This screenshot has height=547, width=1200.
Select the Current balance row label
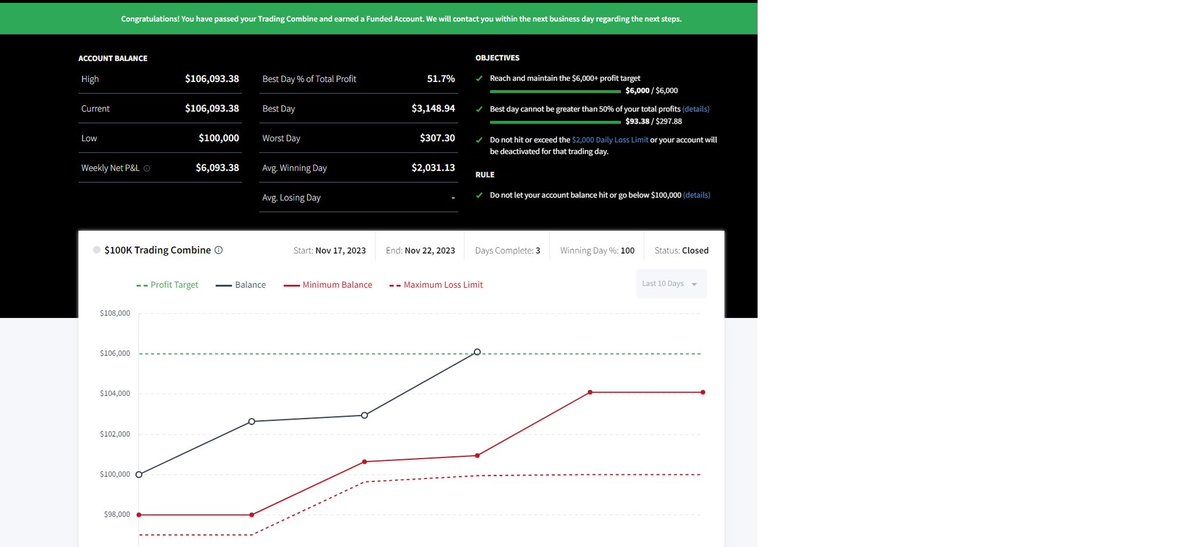pyautogui.click(x=96, y=108)
